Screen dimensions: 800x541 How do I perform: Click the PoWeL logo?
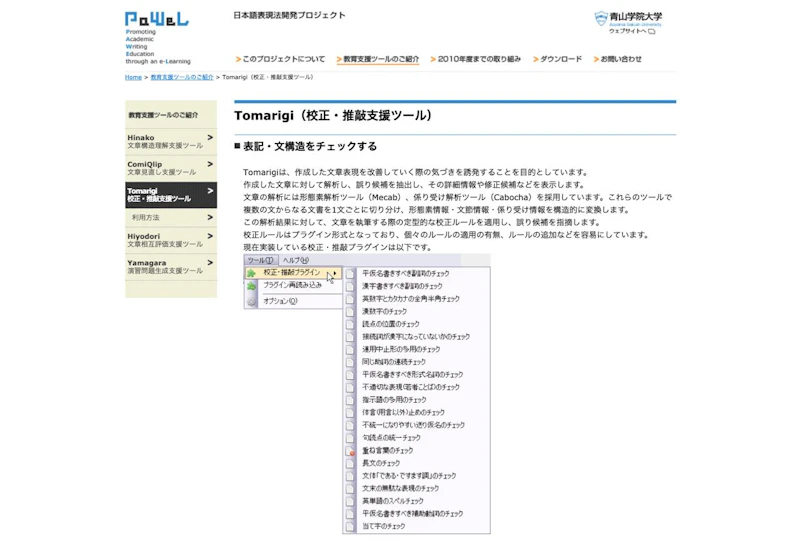click(x=157, y=19)
